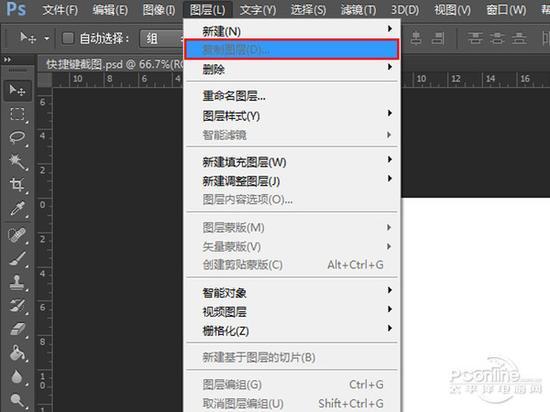This screenshot has width=550, height=412.
Task: Select the Eyedropper tool
Action: [x=17, y=208]
